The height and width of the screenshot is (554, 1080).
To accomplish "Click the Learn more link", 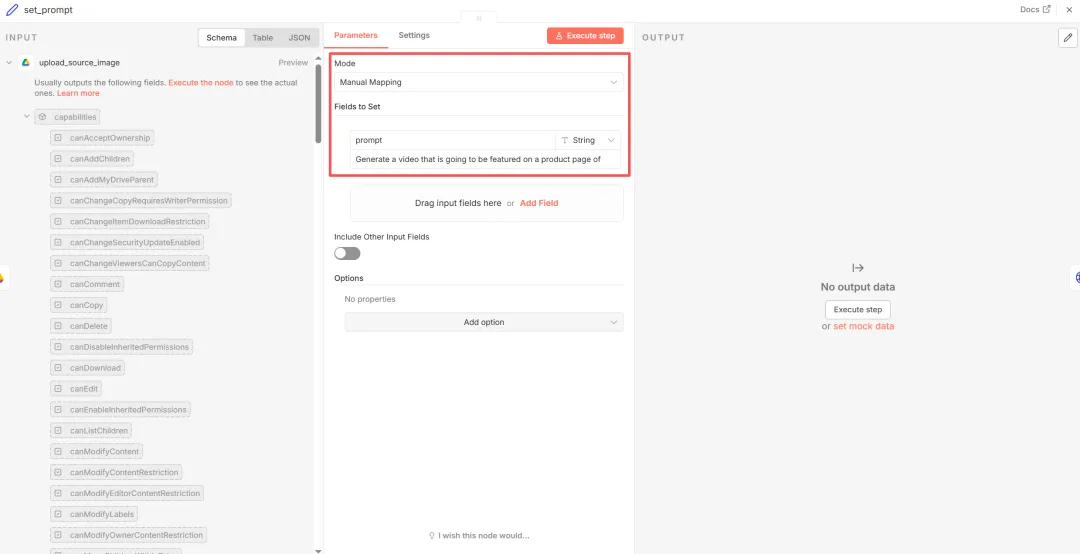I will pyautogui.click(x=78, y=93).
